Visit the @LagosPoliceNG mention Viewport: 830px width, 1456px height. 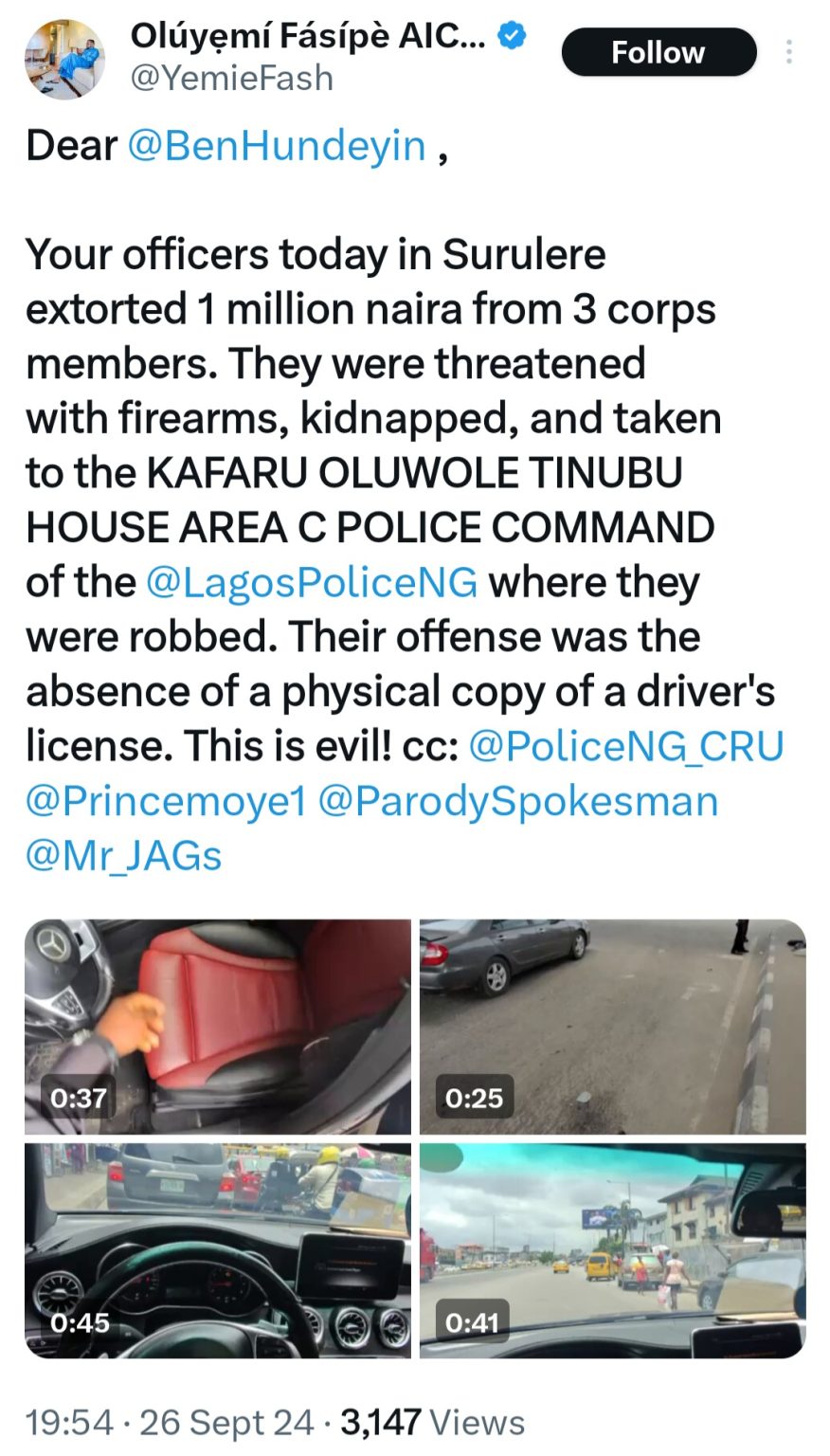click(312, 582)
